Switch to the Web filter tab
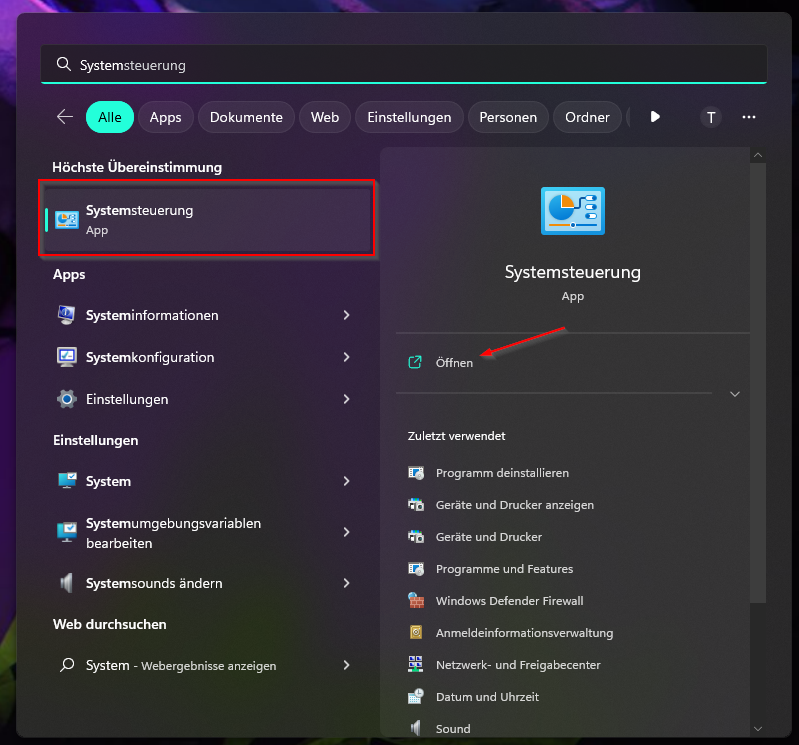 [x=325, y=117]
